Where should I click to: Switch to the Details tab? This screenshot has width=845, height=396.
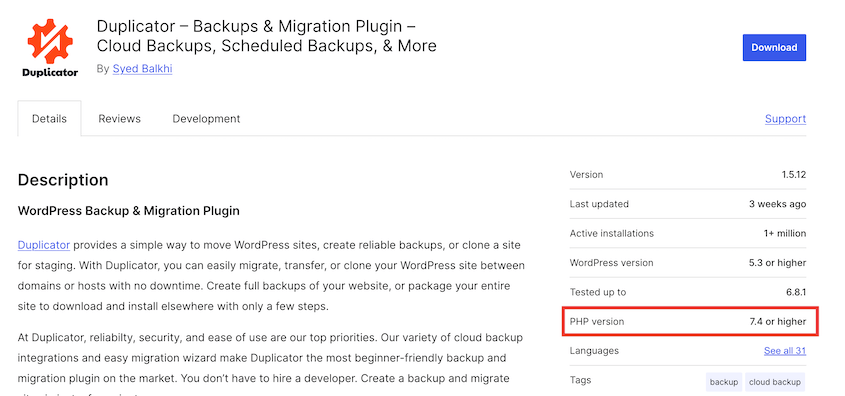(x=50, y=119)
